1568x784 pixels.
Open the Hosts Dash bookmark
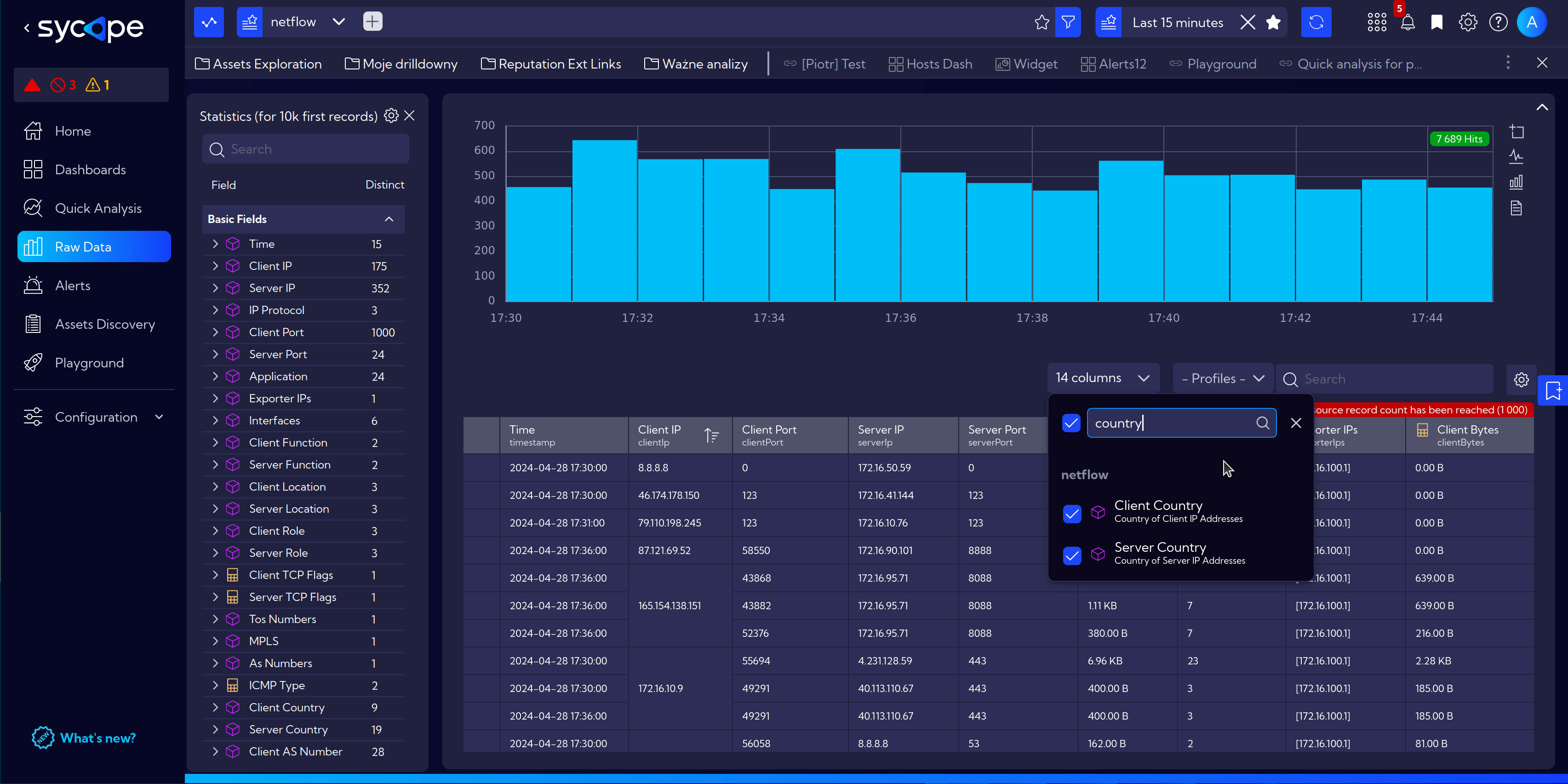[x=930, y=63]
